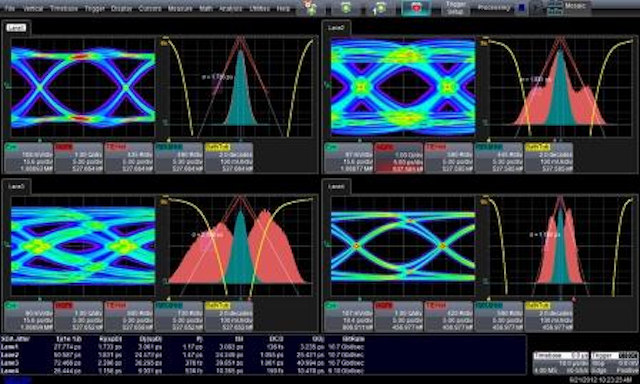Select the Lane1 grid tab

tap(16, 28)
